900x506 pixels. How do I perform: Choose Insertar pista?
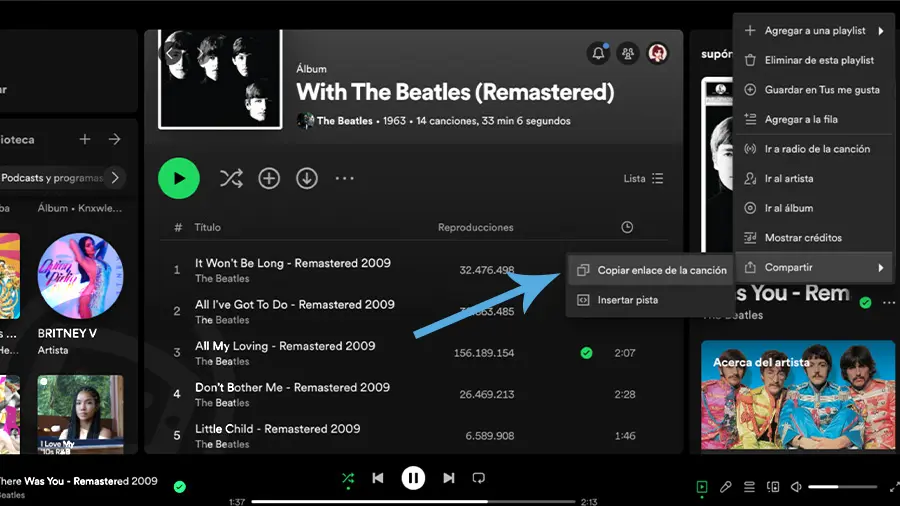[x=649, y=300]
